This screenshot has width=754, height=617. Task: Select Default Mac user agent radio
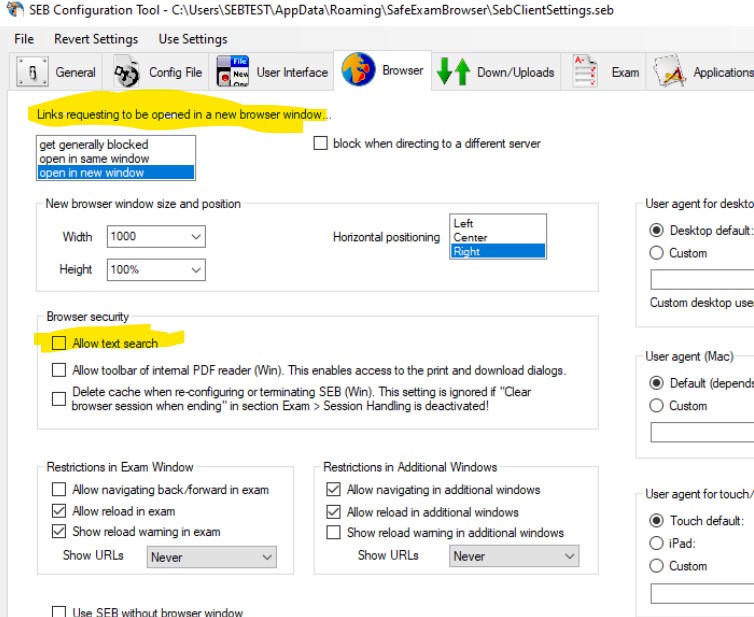[x=656, y=383]
